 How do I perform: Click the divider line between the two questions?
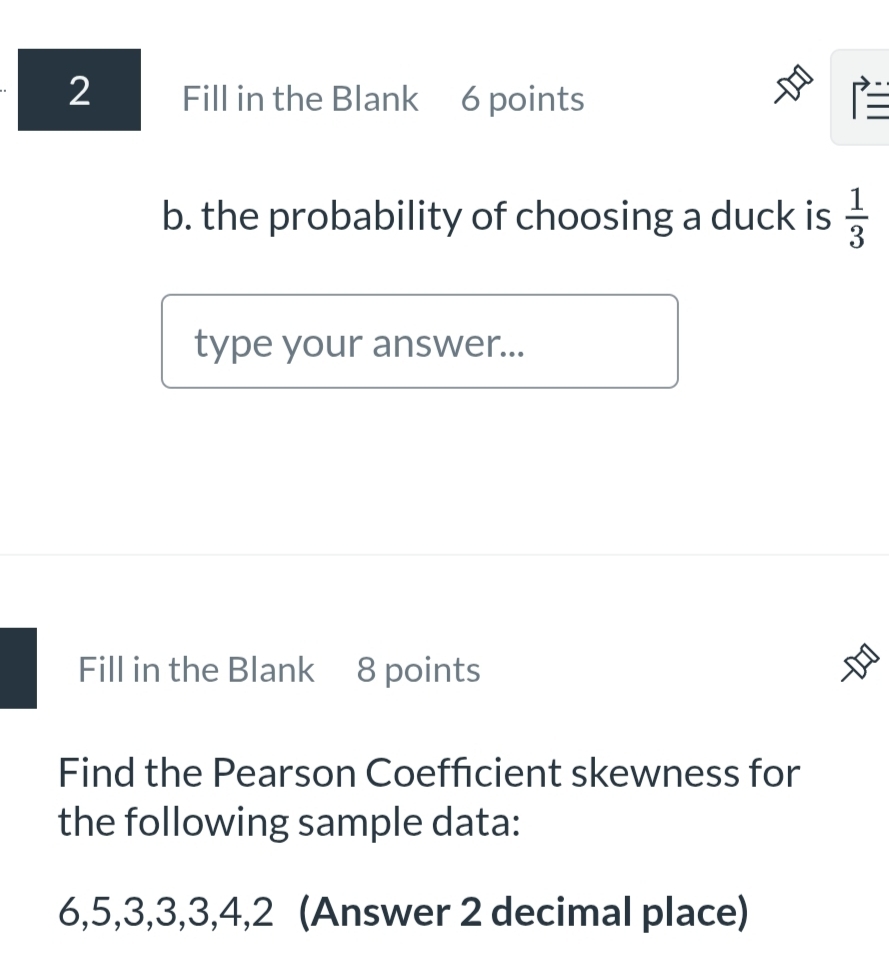[x=444, y=555]
